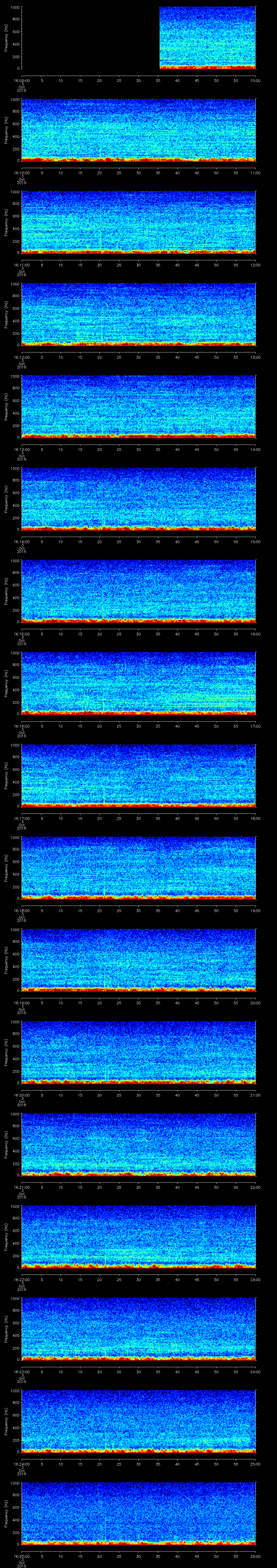Select the 12:00 end-of-axis label
Viewport: 277px width, 1568px height.
tap(255, 265)
